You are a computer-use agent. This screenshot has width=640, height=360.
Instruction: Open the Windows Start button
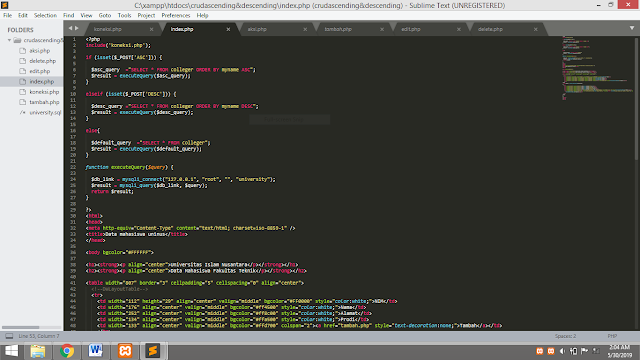pos(11,351)
